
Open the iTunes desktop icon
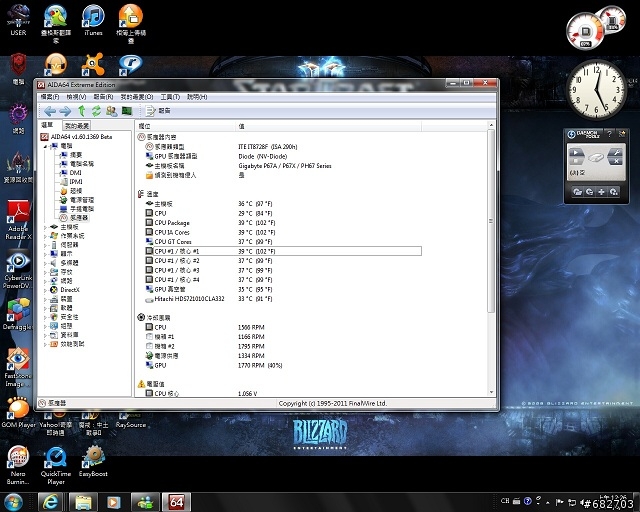tap(93, 20)
